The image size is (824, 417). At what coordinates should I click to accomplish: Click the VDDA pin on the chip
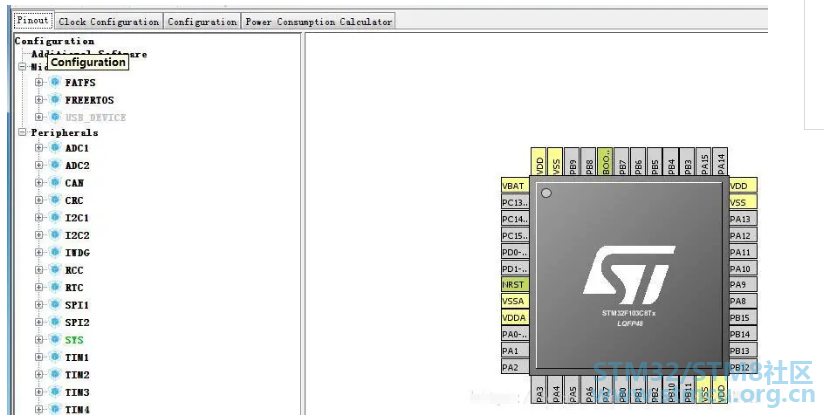[x=515, y=317]
